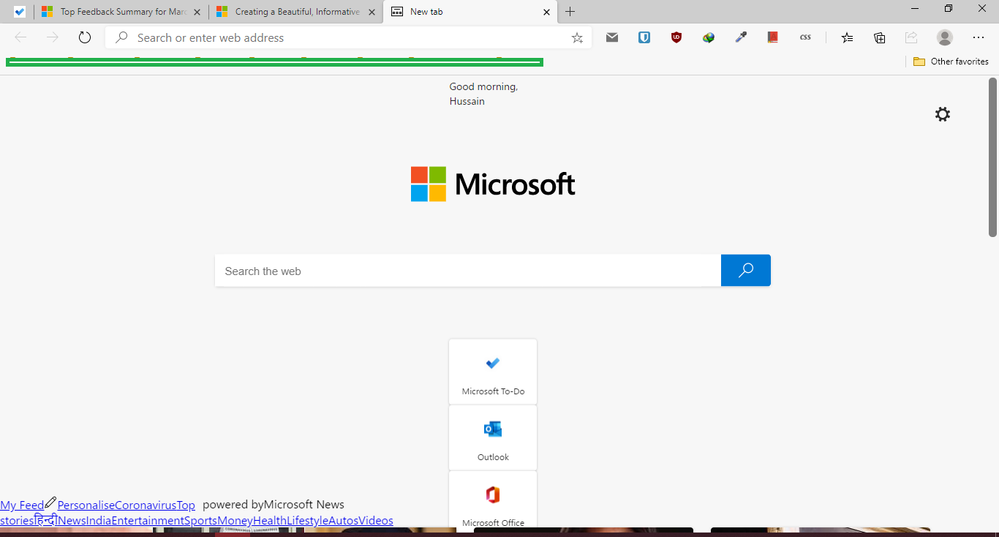Click the Good morning, Hussain greeting

tap(483, 94)
